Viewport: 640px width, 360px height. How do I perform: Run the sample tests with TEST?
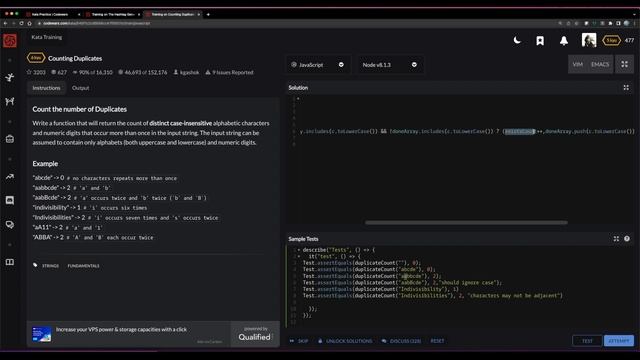(587, 341)
